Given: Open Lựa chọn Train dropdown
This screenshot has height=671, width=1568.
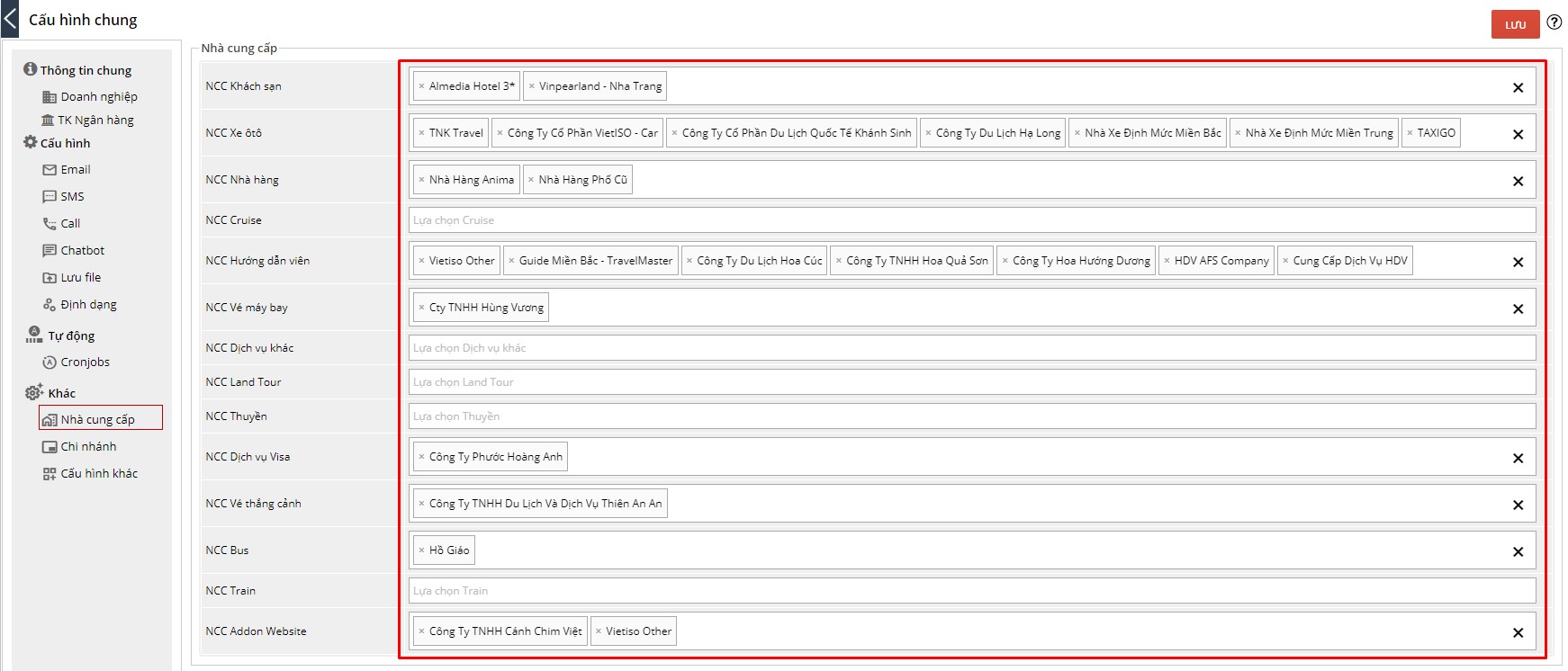Looking at the screenshot, I should coord(972,590).
